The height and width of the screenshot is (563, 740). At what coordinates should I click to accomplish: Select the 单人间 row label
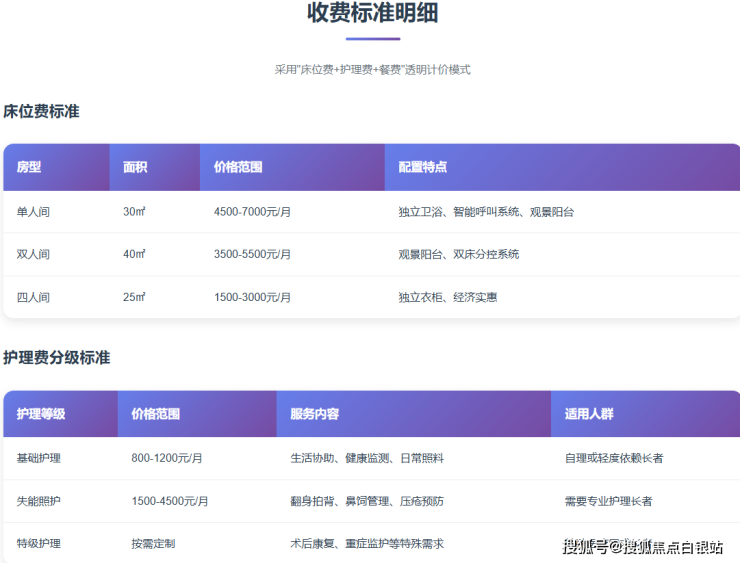pos(33,212)
